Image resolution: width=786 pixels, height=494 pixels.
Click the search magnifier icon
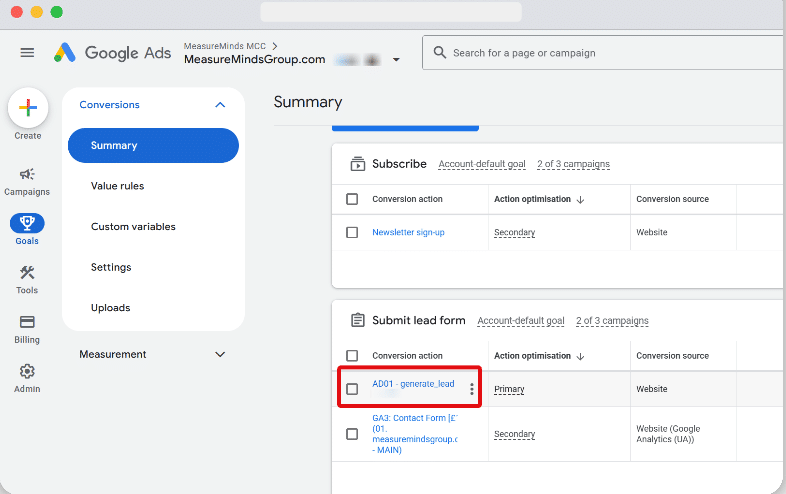click(440, 53)
